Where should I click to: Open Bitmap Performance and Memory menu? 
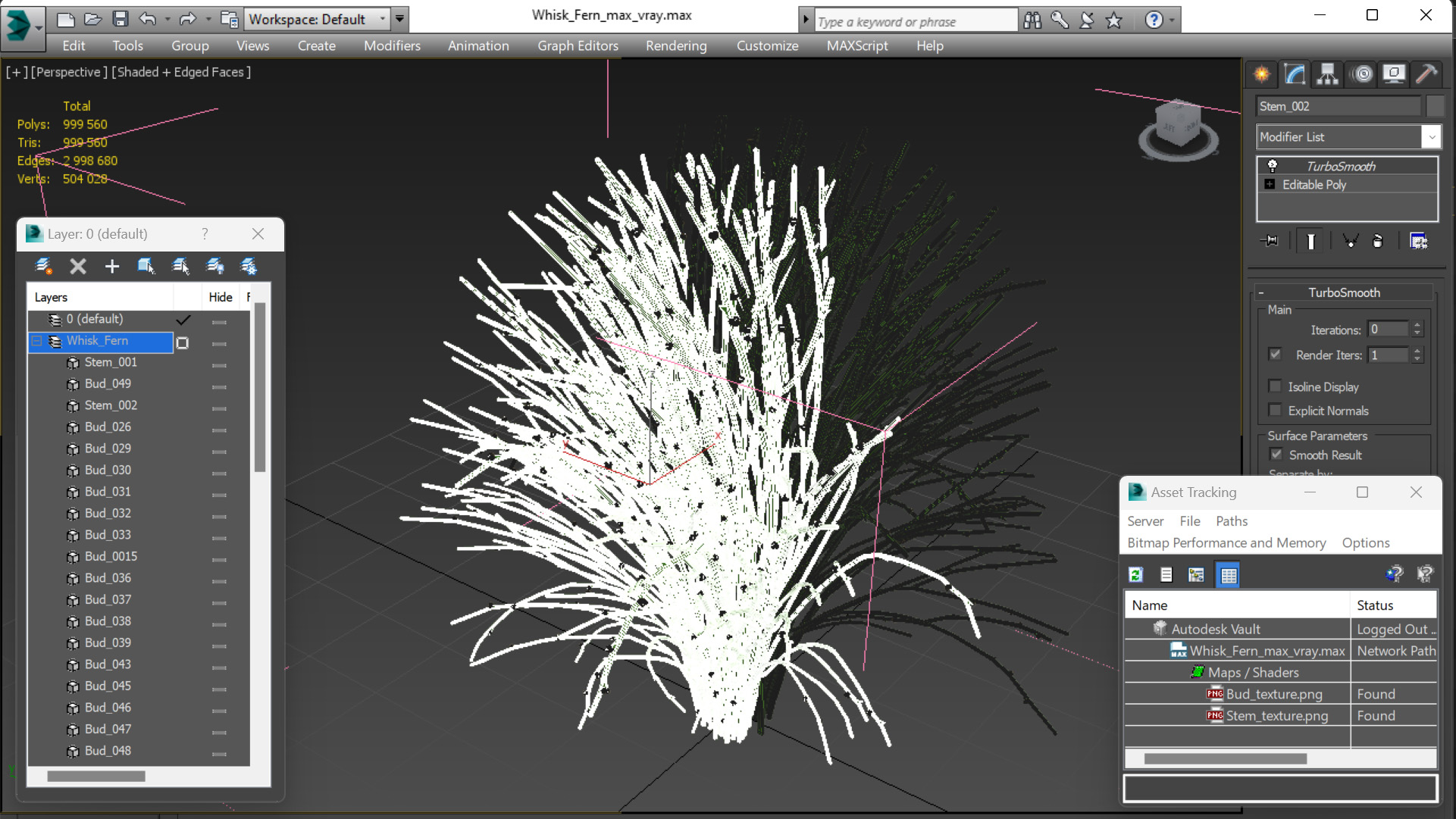pyautogui.click(x=1226, y=542)
